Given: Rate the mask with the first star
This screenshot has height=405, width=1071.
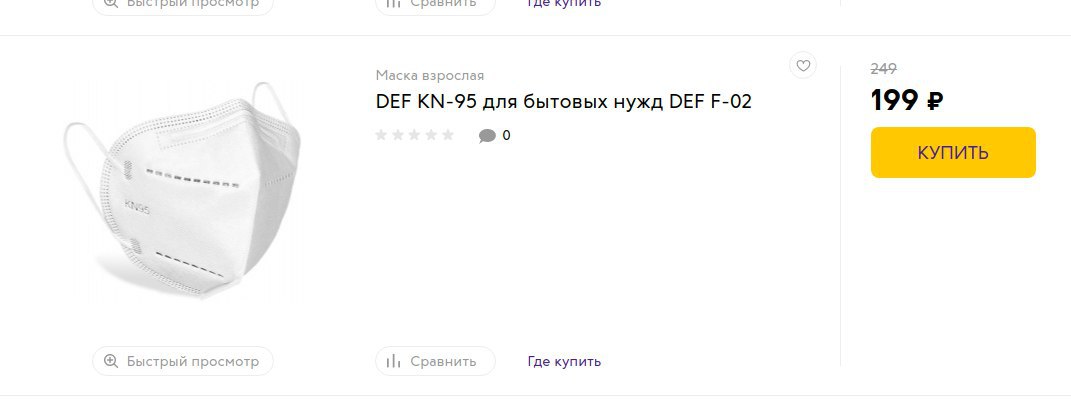Looking at the screenshot, I should (381, 135).
